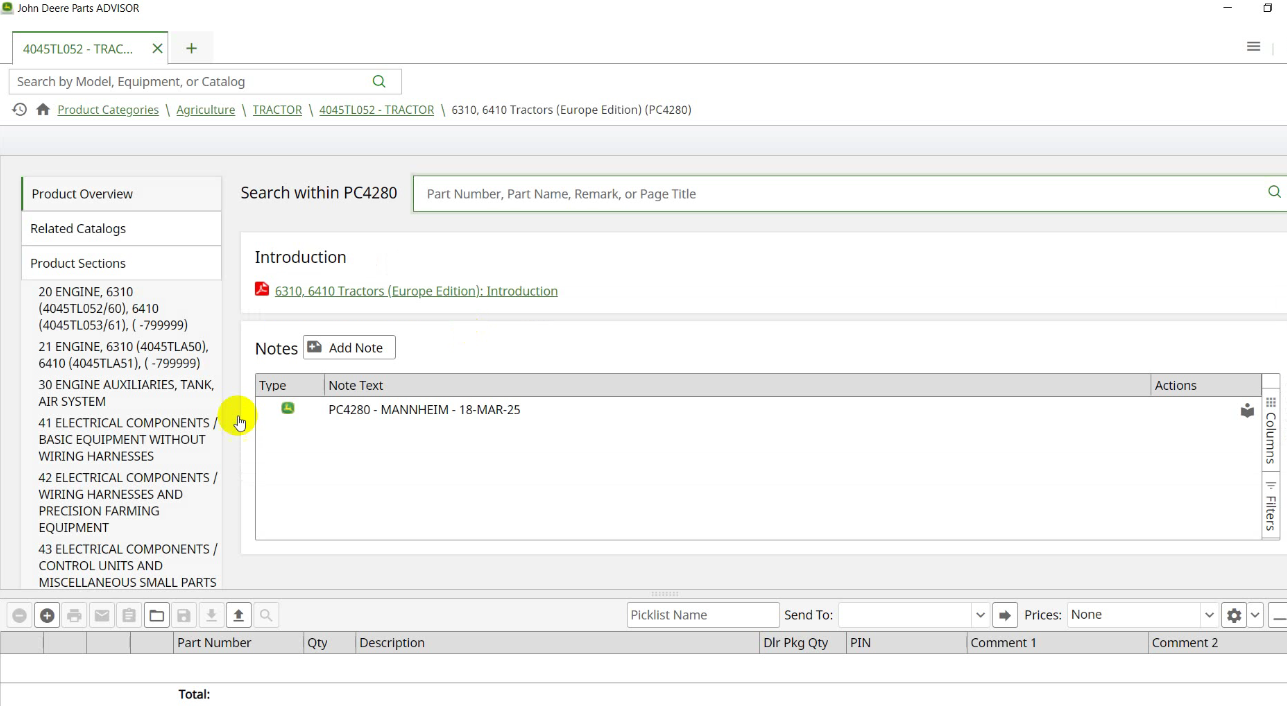Open the Product Sections tab
1287x706 pixels.
pos(121,264)
